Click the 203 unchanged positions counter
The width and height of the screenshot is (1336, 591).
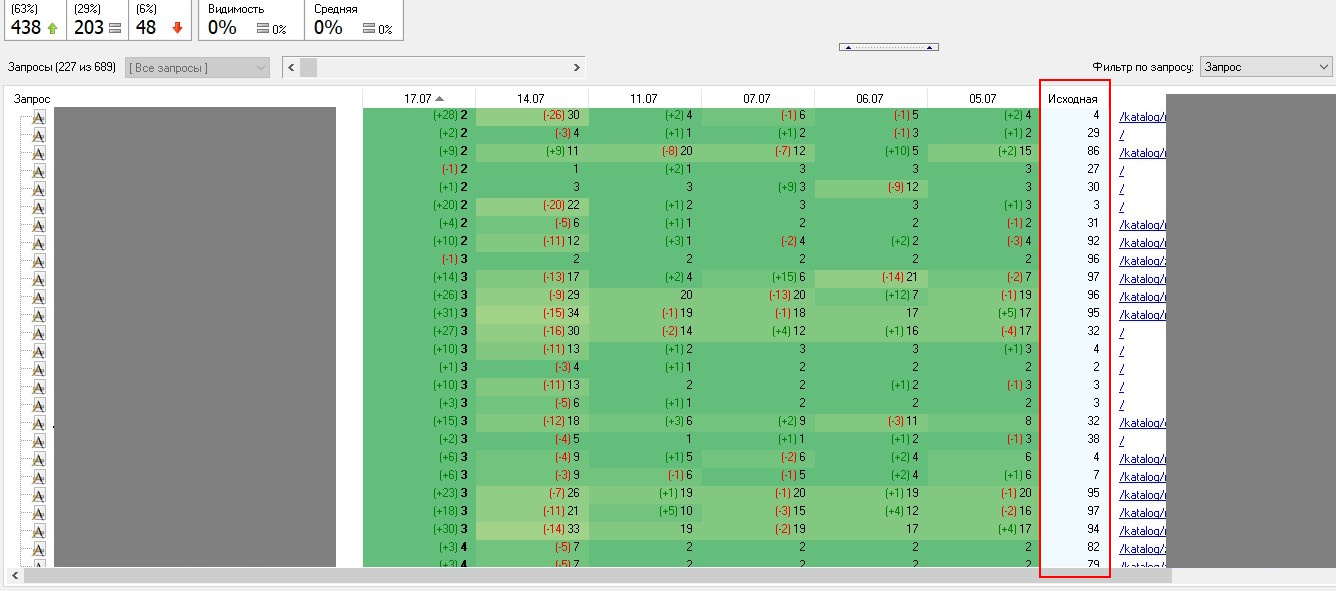point(97,20)
